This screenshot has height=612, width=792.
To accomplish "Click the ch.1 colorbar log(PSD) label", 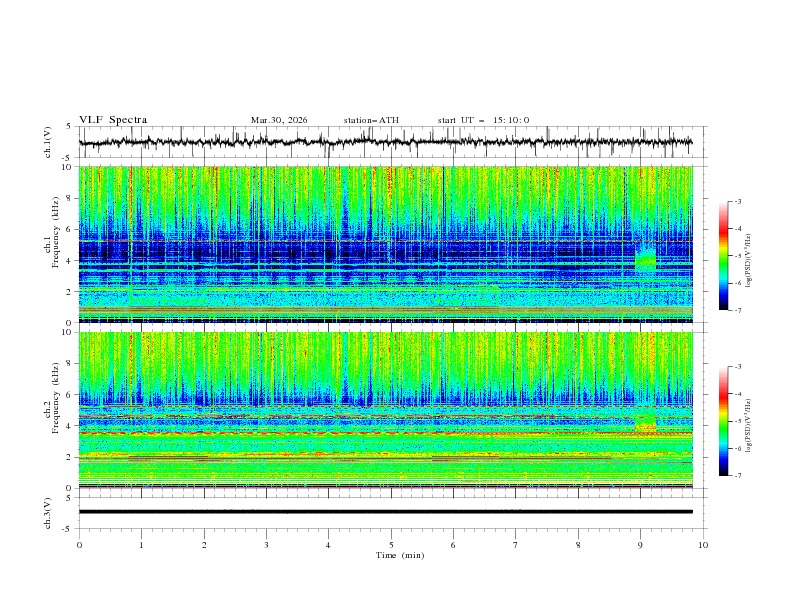I will point(748,261).
